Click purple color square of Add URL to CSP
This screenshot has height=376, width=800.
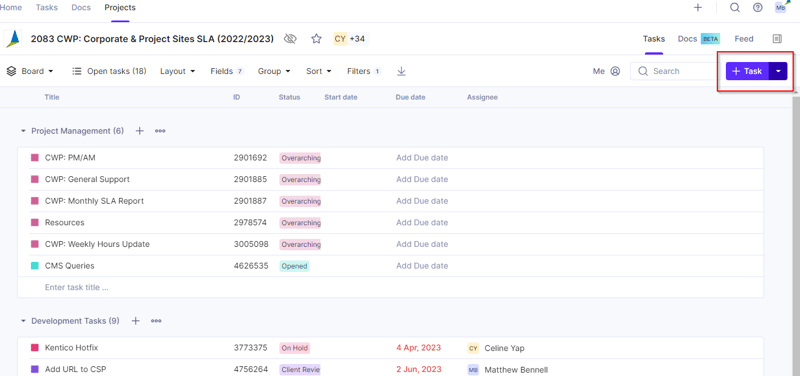[35, 369]
